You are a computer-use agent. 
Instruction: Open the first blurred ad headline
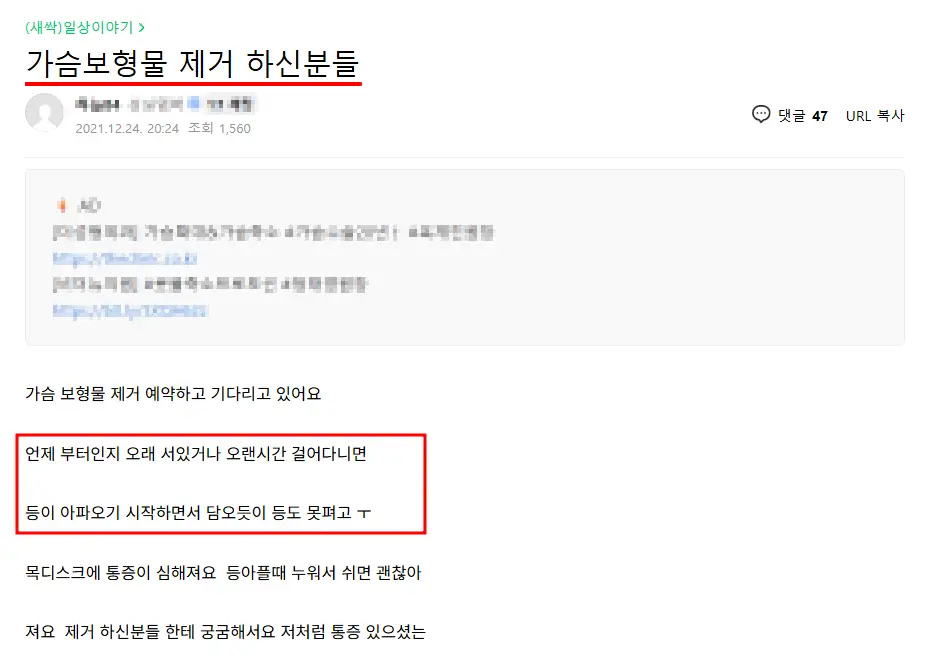tap(273, 232)
